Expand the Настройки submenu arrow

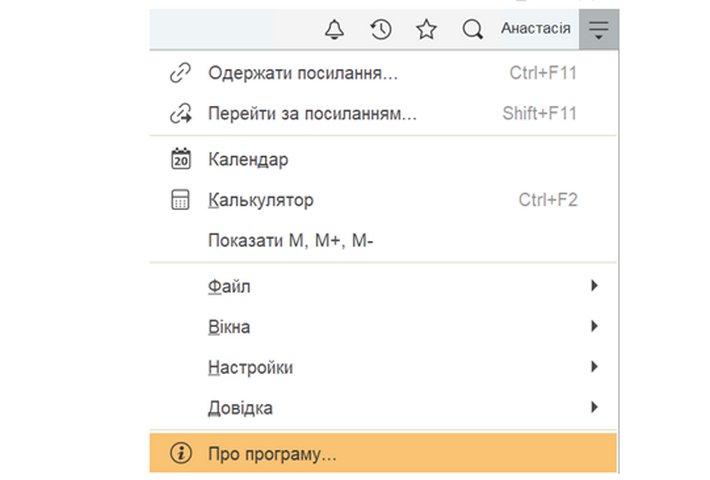[594, 367]
